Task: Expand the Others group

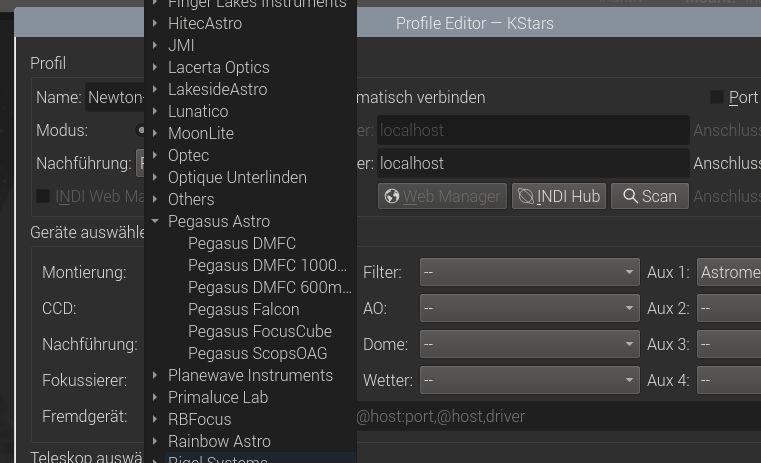Action: [155, 199]
